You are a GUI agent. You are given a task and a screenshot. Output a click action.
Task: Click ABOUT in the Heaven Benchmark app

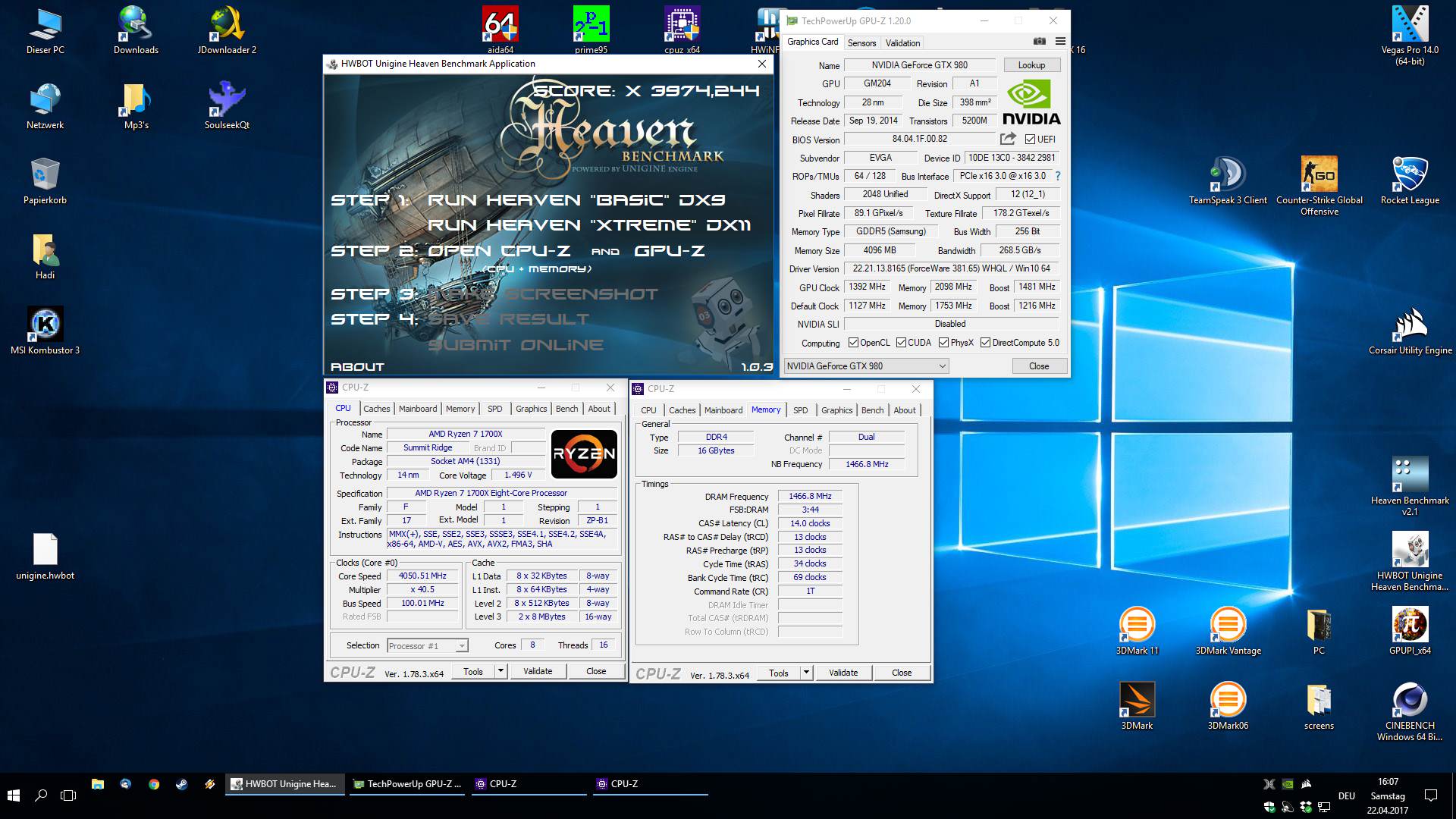pos(357,367)
